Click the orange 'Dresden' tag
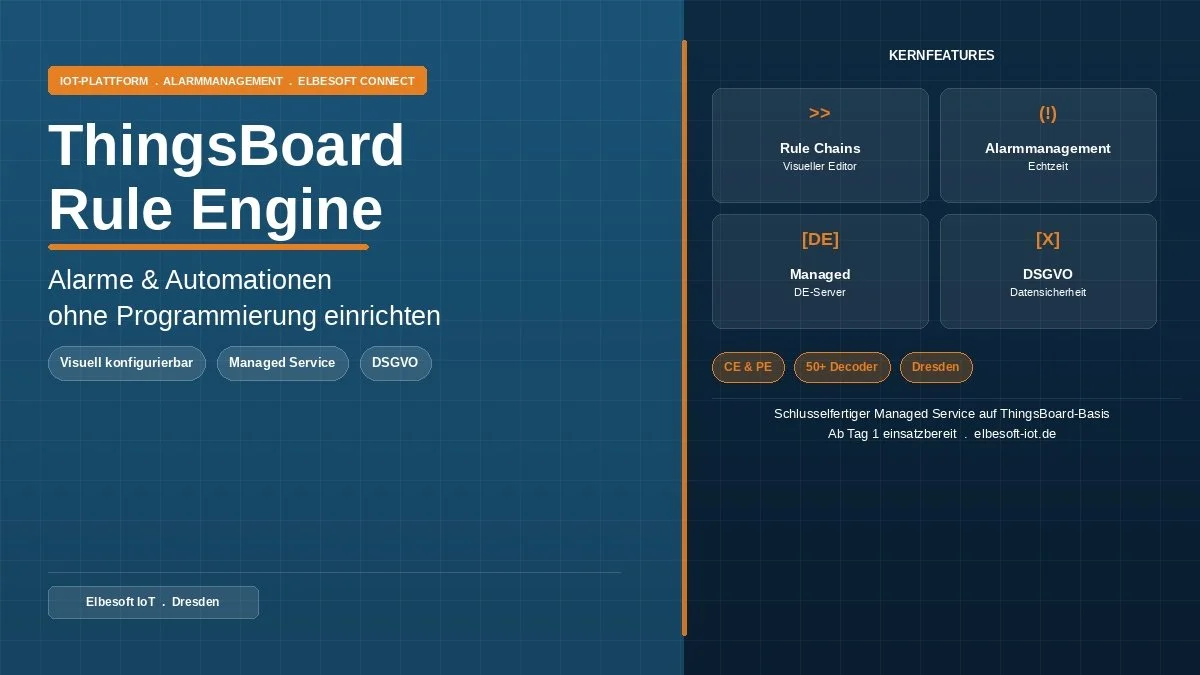 (936, 367)
